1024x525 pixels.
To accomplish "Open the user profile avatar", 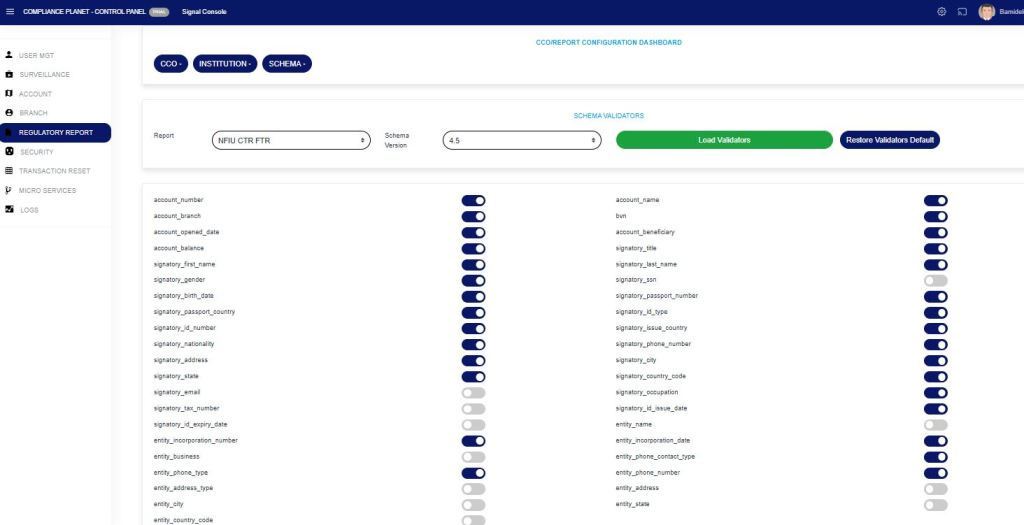I will click(x=987, y=12).
